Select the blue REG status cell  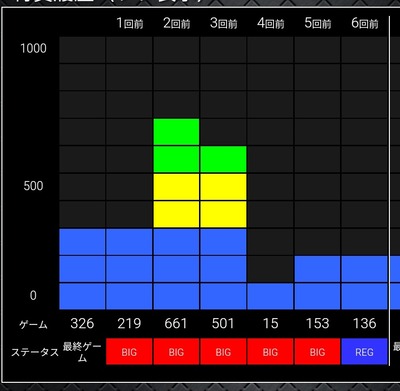tap(364, 352)
